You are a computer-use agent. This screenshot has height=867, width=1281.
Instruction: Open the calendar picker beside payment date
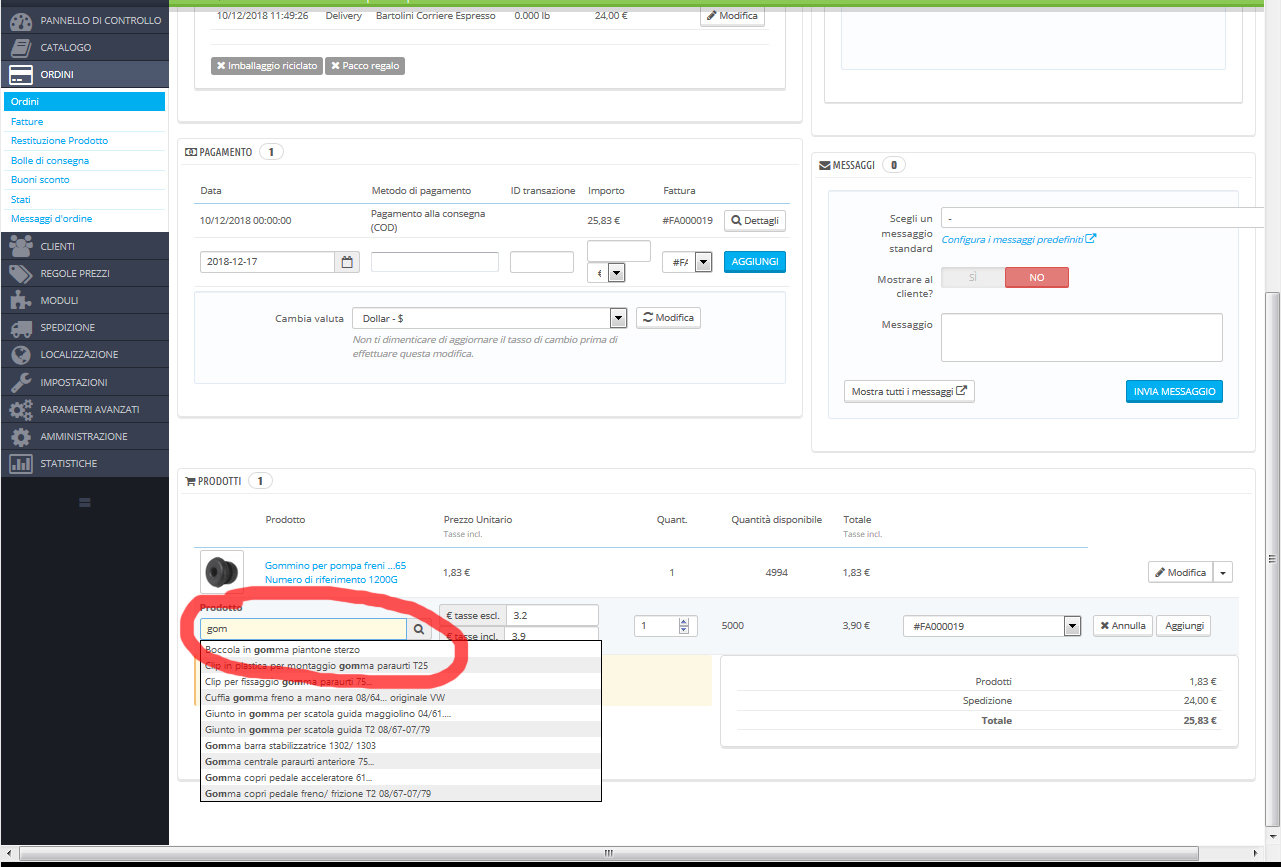click(347, 262)
